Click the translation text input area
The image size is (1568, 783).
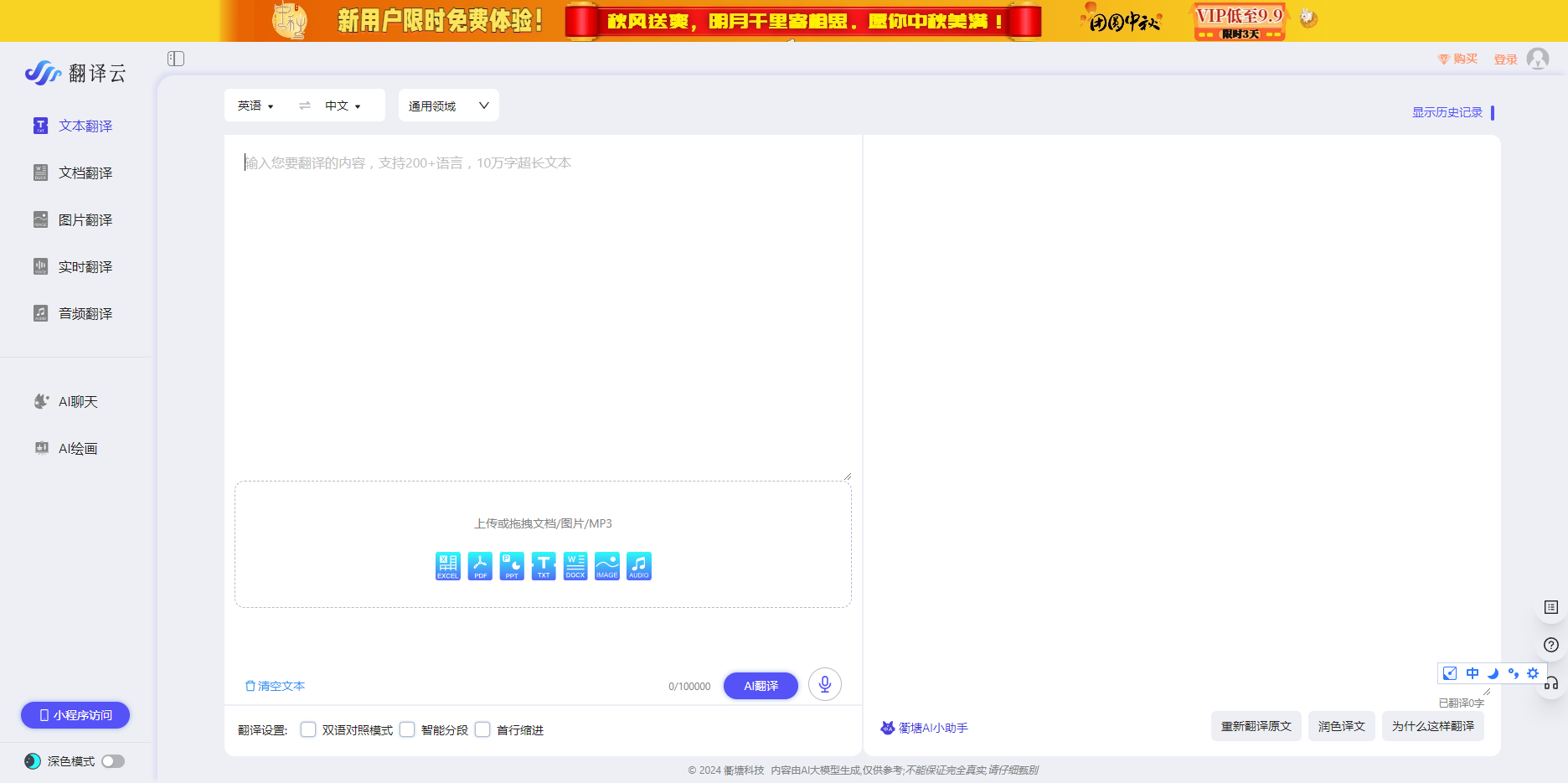(x=543, y=307)
